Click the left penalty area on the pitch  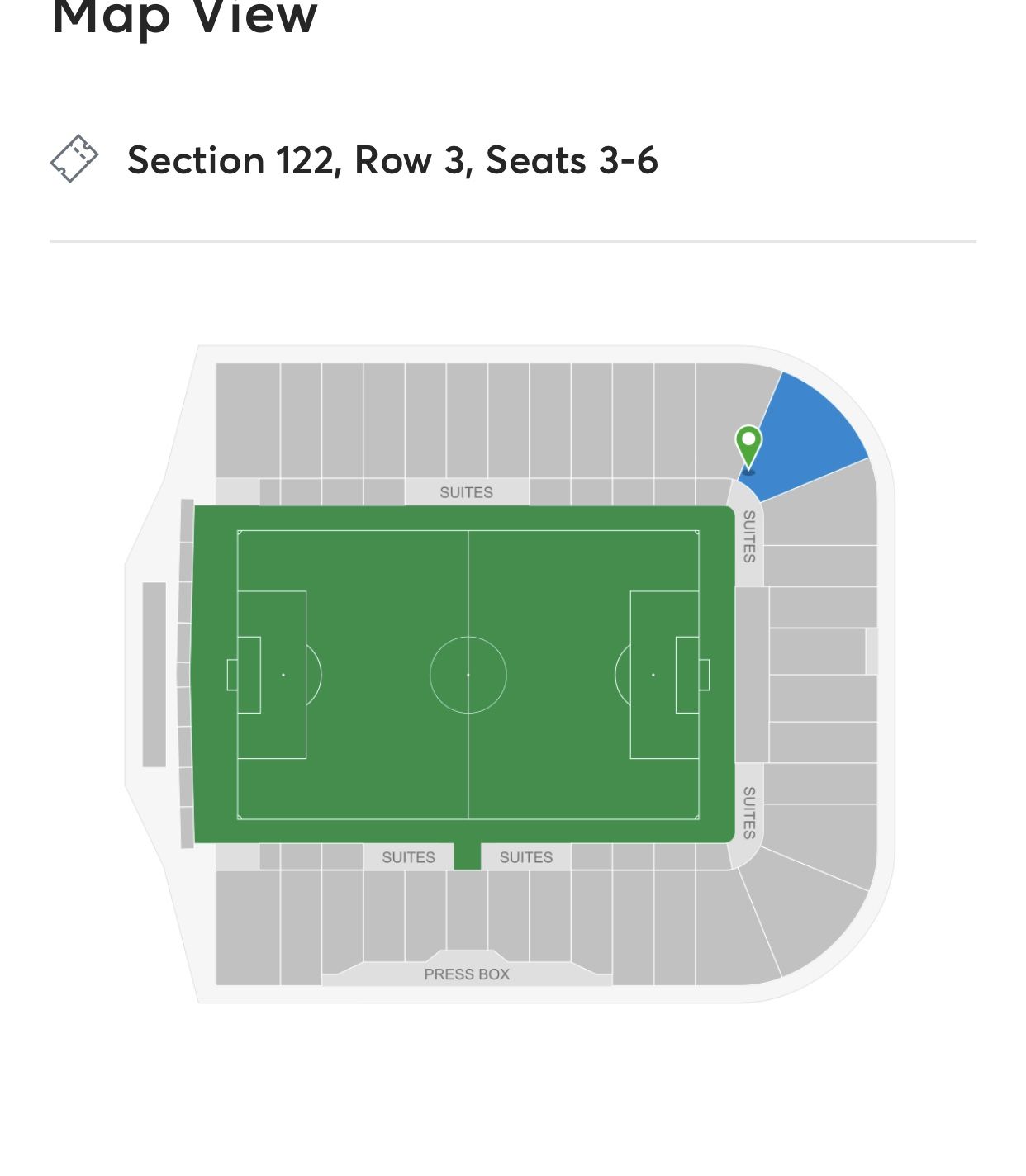pyautogui.click(x=272, y=675)
